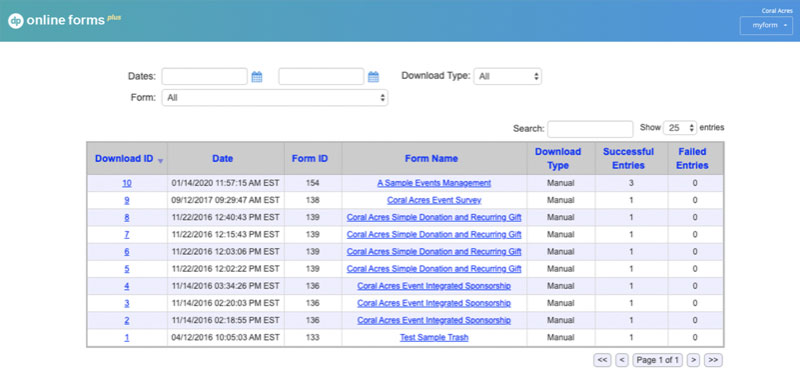Go to first page with << button
800x378 pixels.
click(602, 360)
